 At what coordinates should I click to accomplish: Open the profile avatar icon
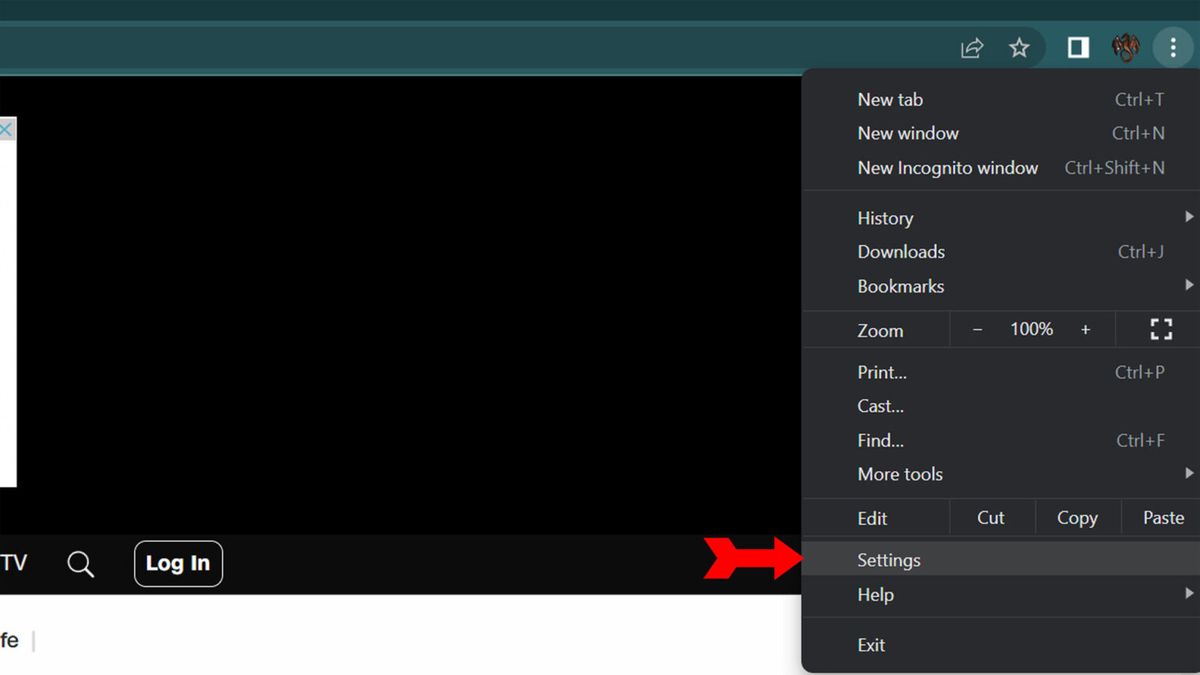pyautogui.click(x=1126, y=48)
